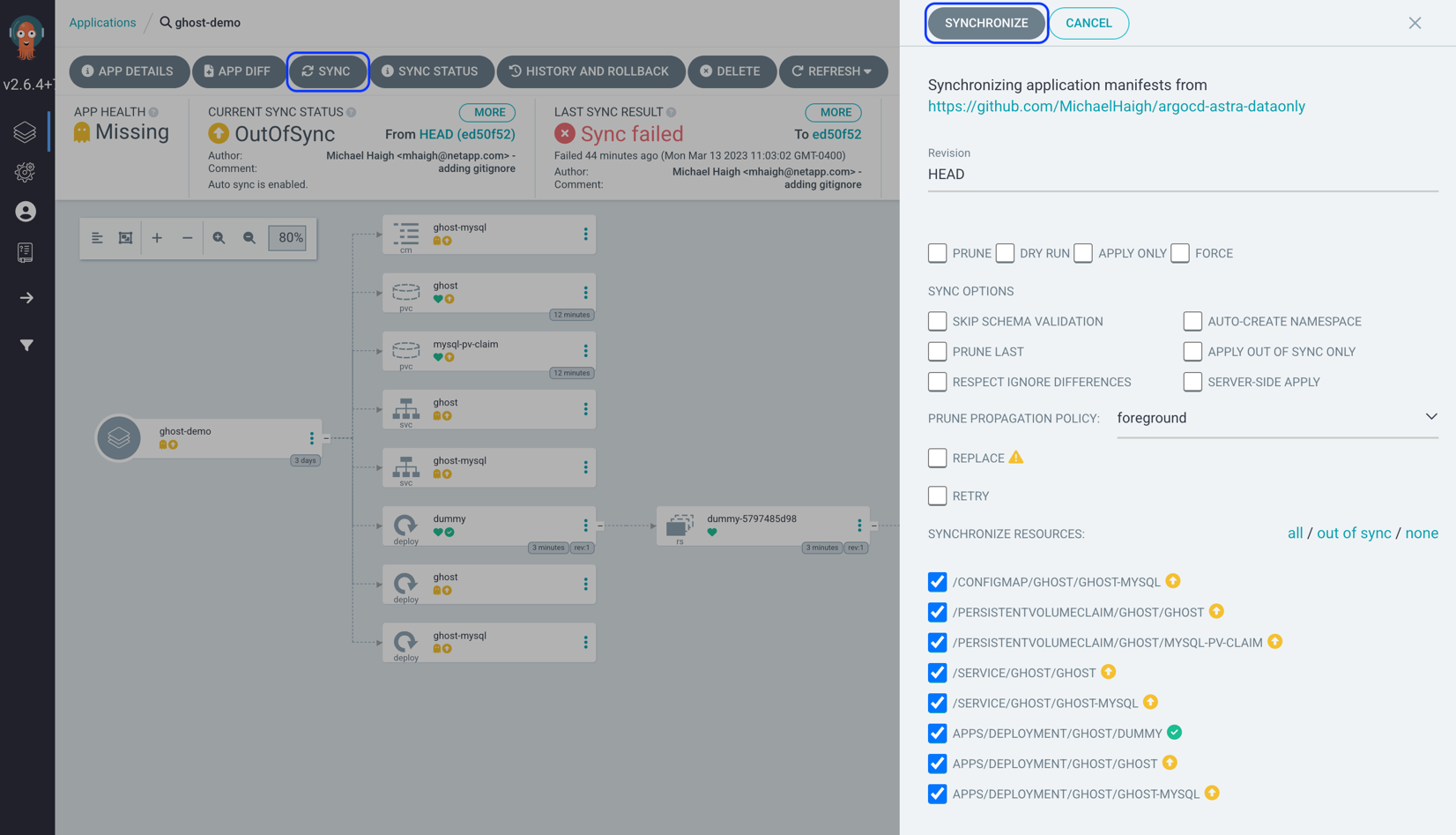Uncheck the /CONFIGMAP/GHOST/GHOST-MYSQL resource
Viewport: 1456px width, 835px height.
[x=938, y=582]
